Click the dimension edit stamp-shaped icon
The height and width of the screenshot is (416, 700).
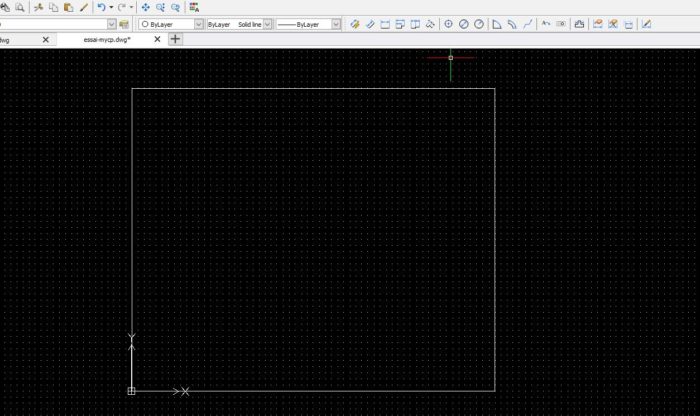[579, 24]
